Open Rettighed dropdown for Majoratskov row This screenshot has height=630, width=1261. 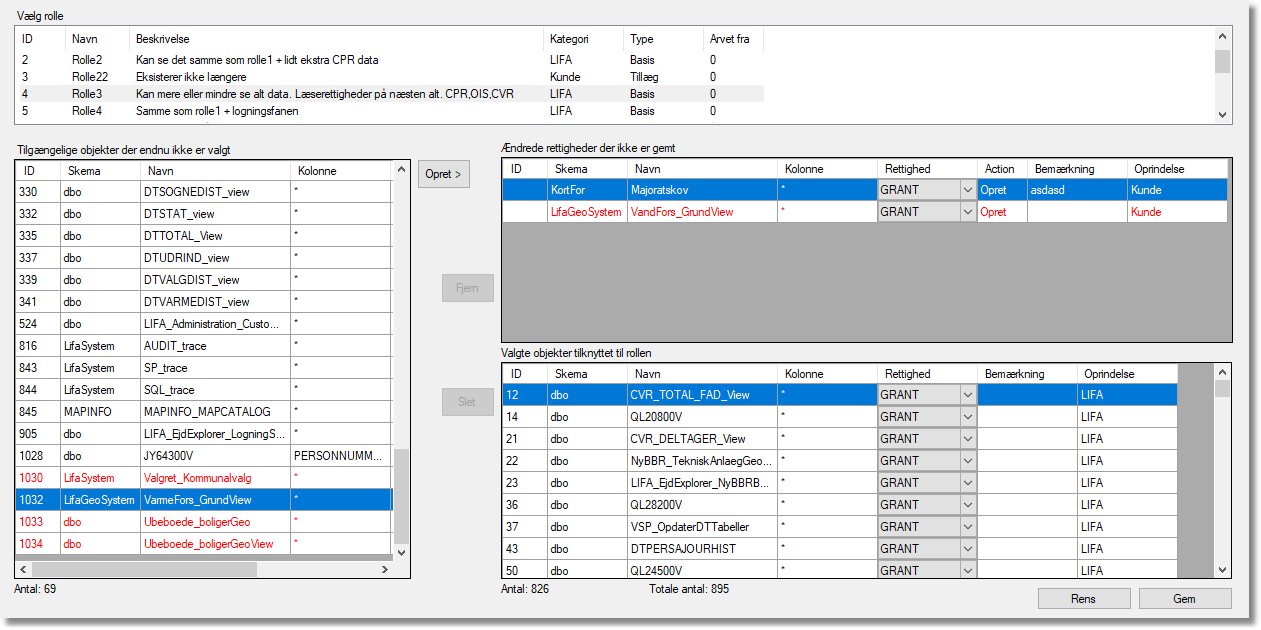point(967,190)
